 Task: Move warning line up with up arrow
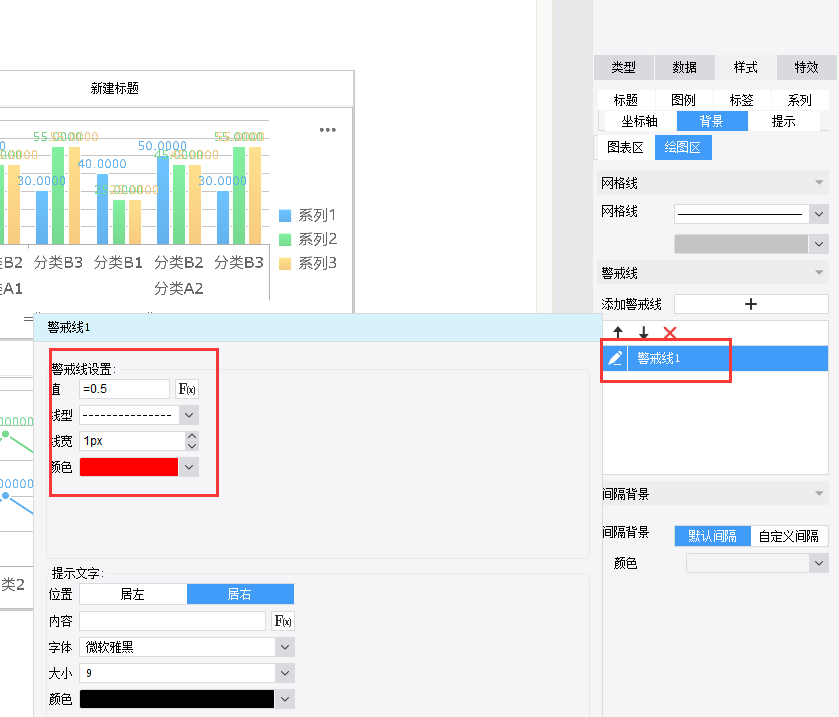pyautogui.click(x=618, y=333)
